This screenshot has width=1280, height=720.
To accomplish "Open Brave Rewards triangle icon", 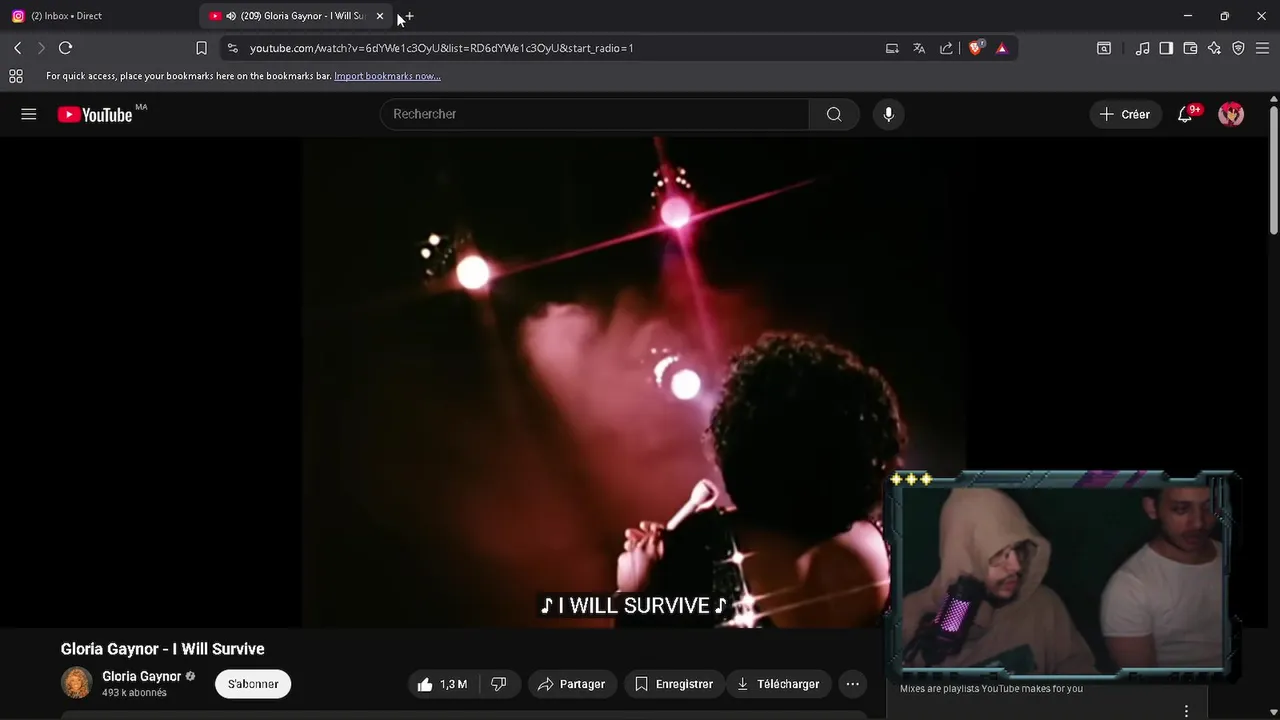I will pyautogui.click(x=1002, y=48).
